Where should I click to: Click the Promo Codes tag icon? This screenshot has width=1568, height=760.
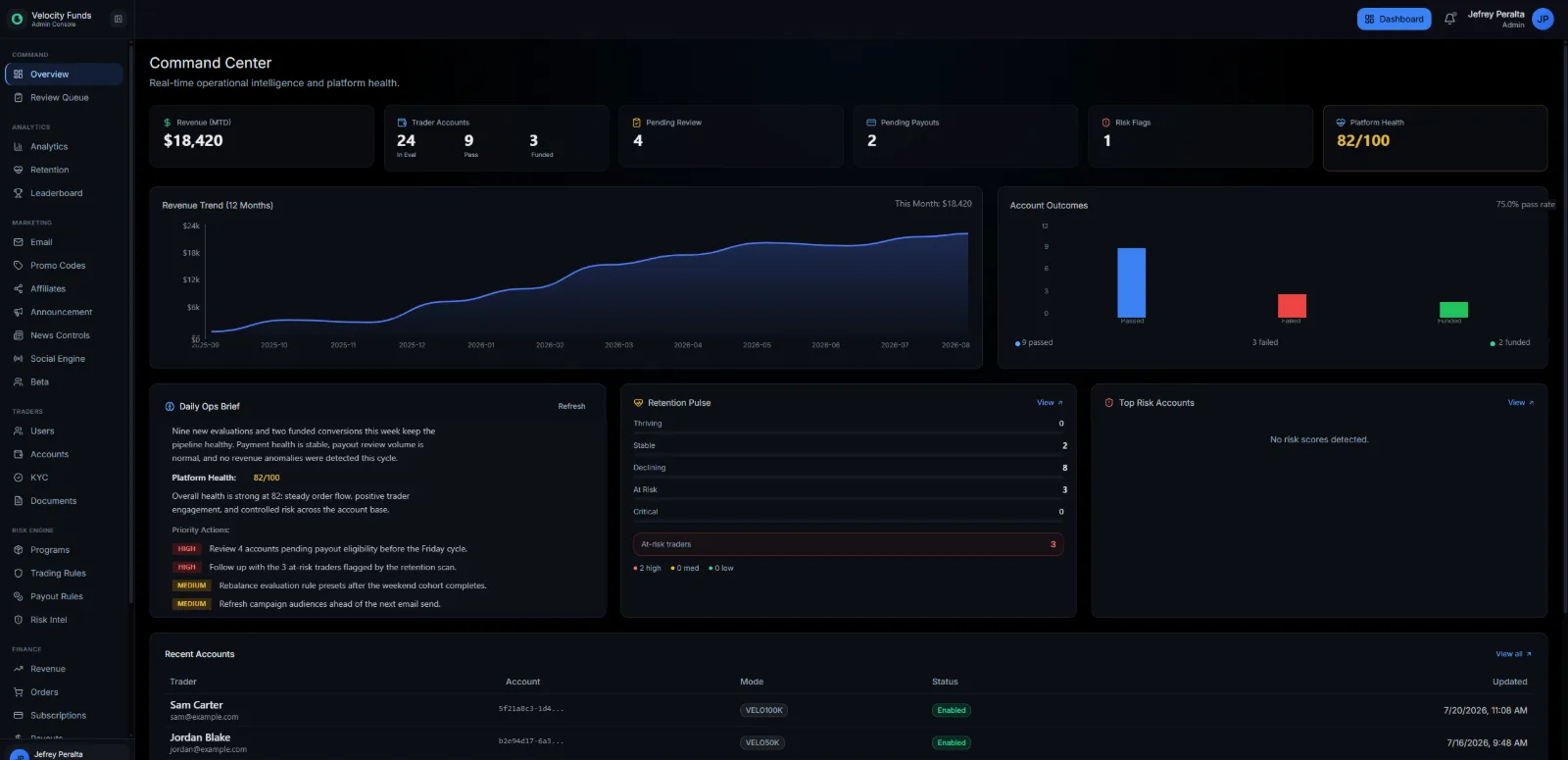tap(18, 266)
